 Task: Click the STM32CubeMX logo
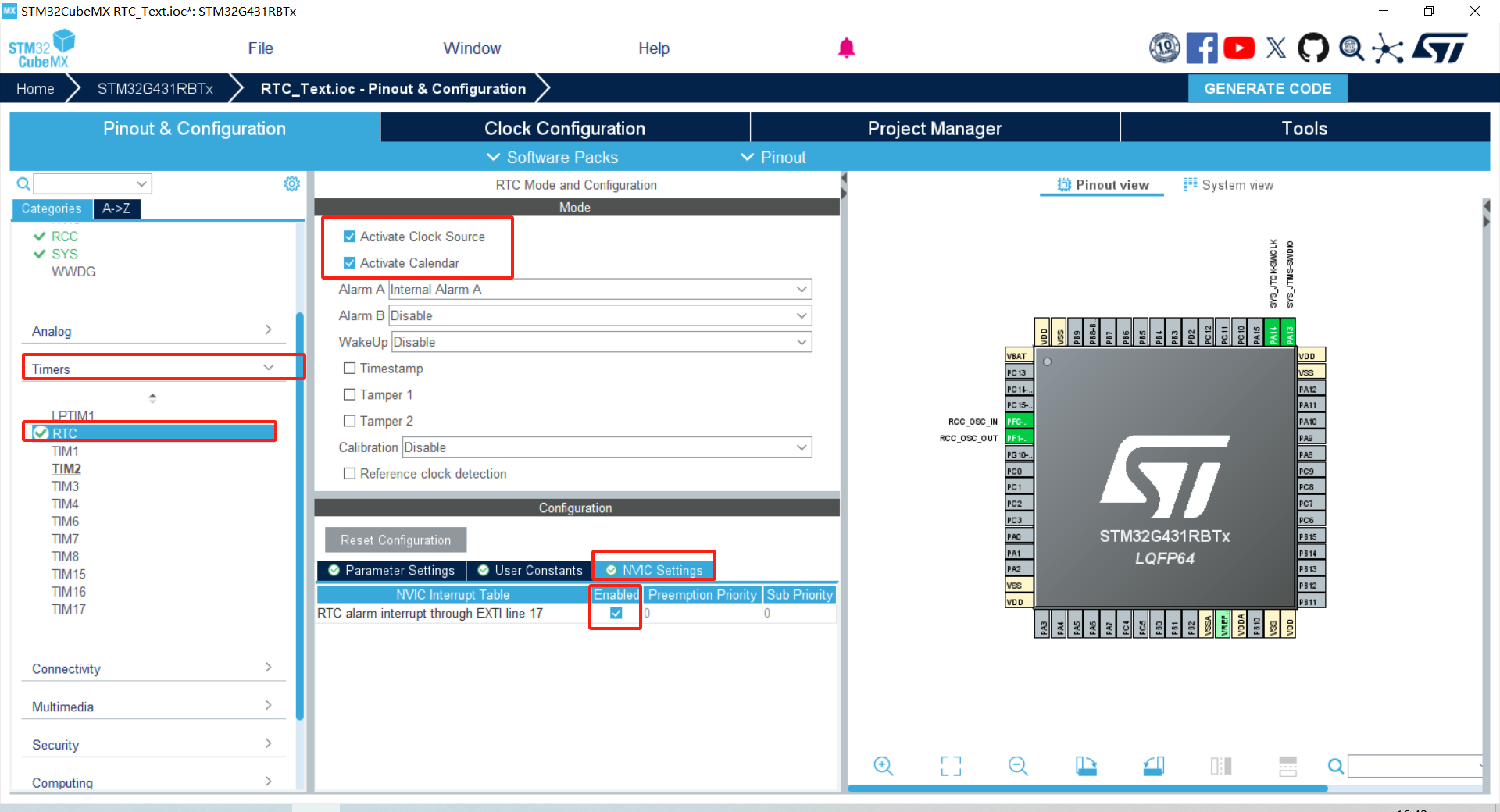(42, 48)
